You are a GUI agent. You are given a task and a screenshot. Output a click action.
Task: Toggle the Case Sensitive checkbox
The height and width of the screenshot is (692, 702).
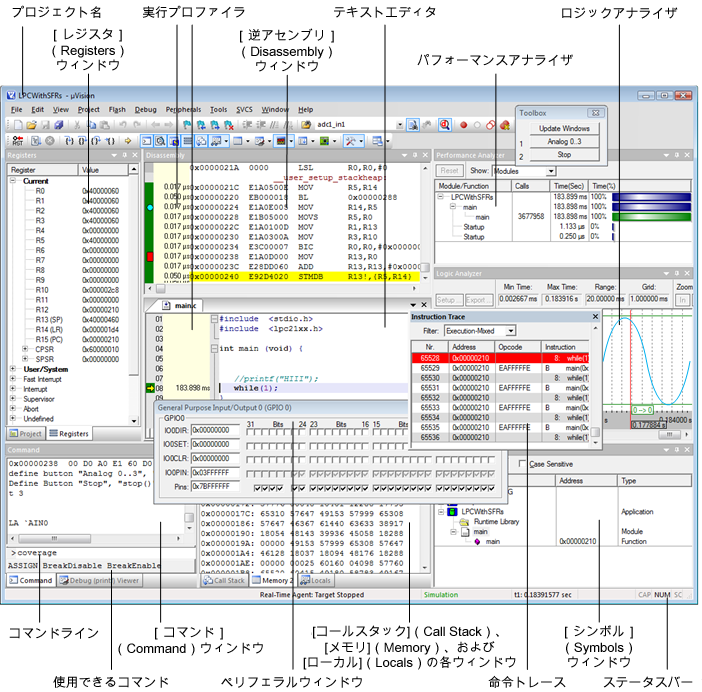pyautogui.click(x=522, y=464)
